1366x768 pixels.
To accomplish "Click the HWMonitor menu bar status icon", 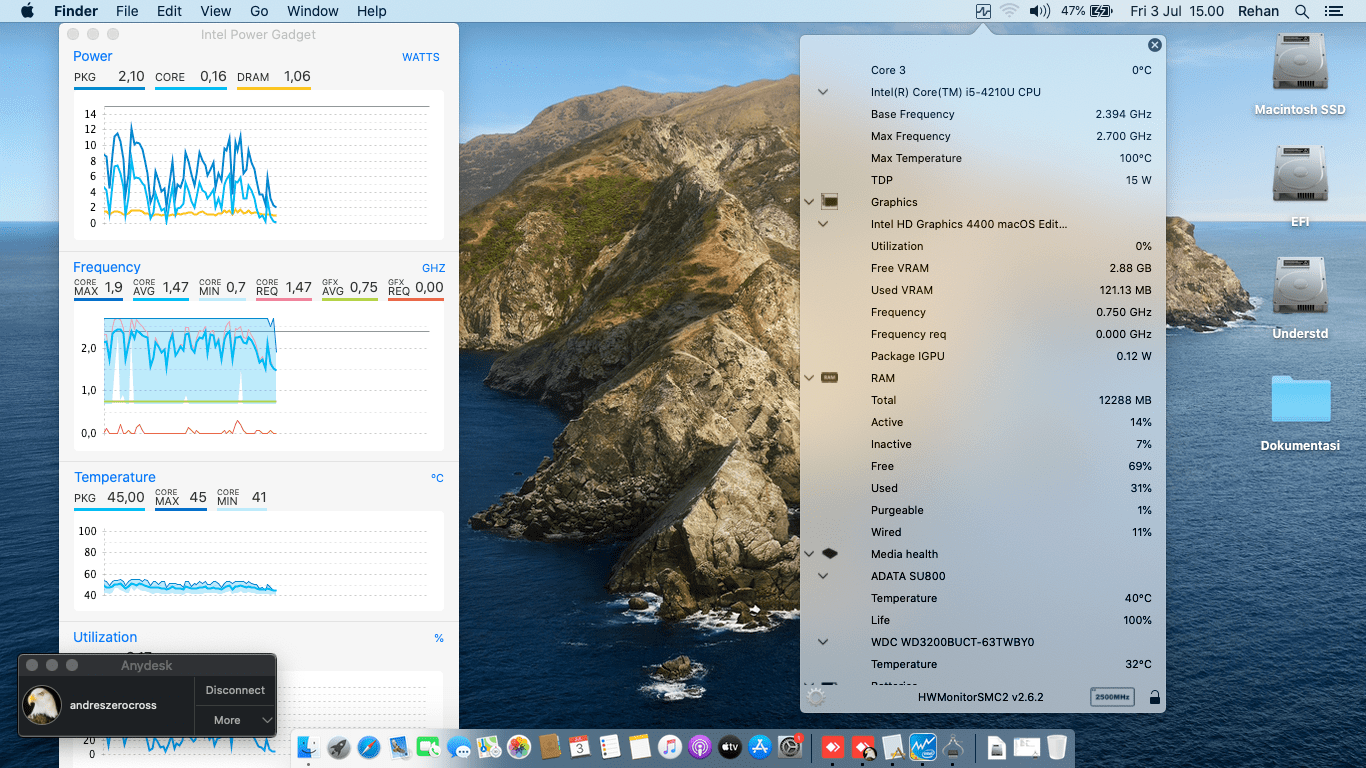I will point(983,11).
